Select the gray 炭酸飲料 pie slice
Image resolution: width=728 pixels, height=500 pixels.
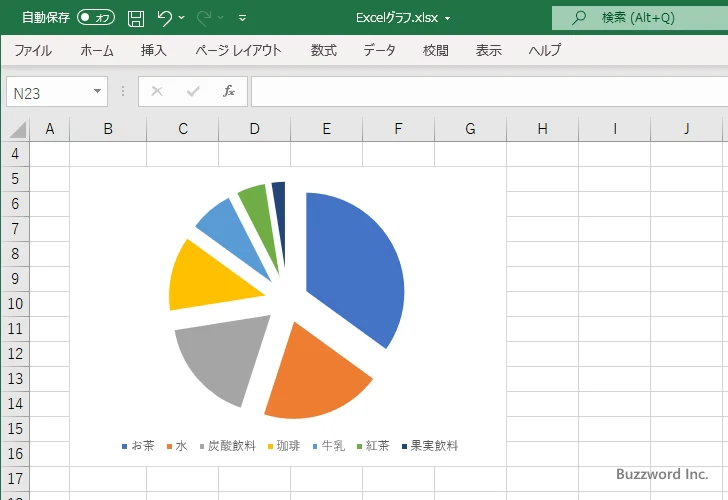228,355
